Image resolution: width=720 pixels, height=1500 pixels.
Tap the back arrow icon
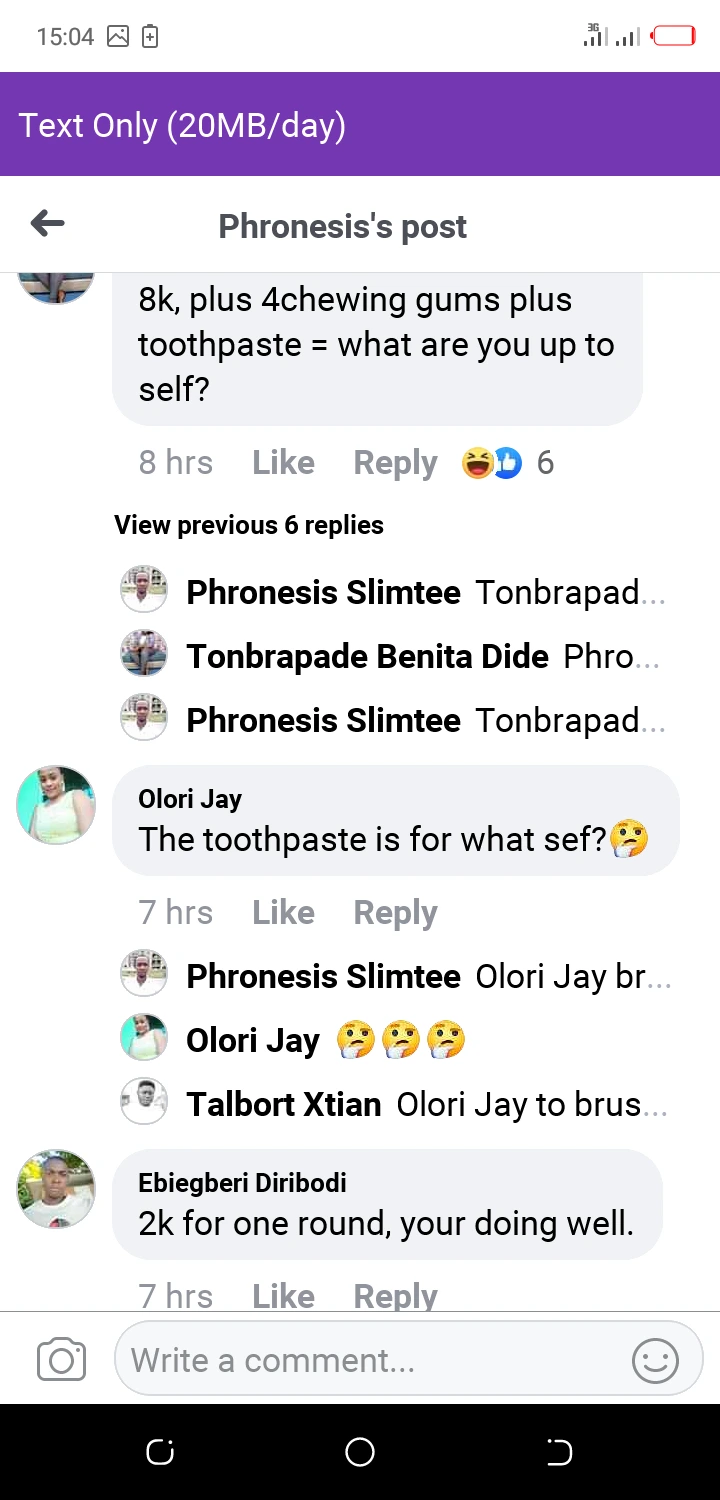click(48, 224)
